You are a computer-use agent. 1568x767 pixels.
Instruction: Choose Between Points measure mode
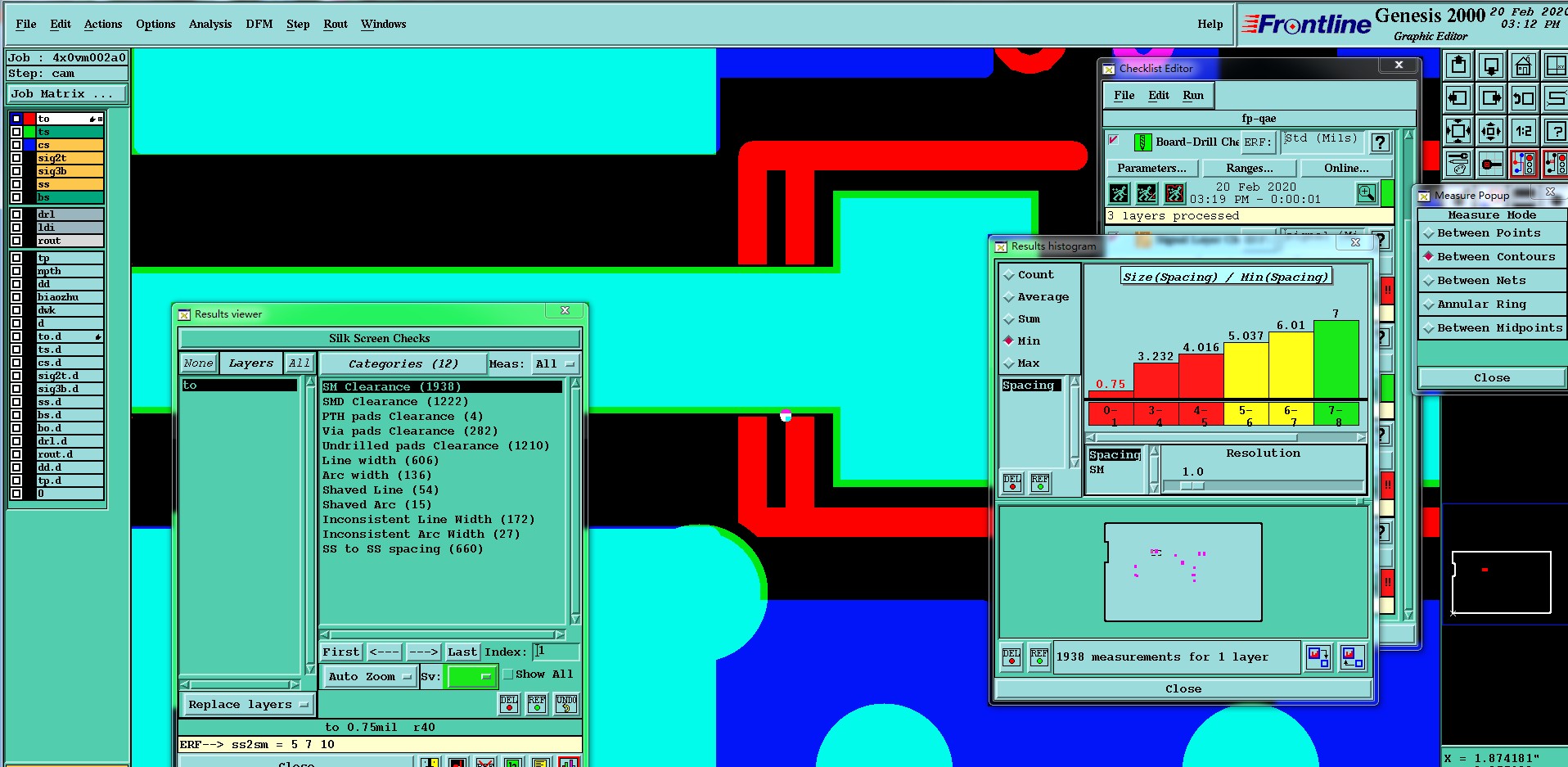(1492, 233)
